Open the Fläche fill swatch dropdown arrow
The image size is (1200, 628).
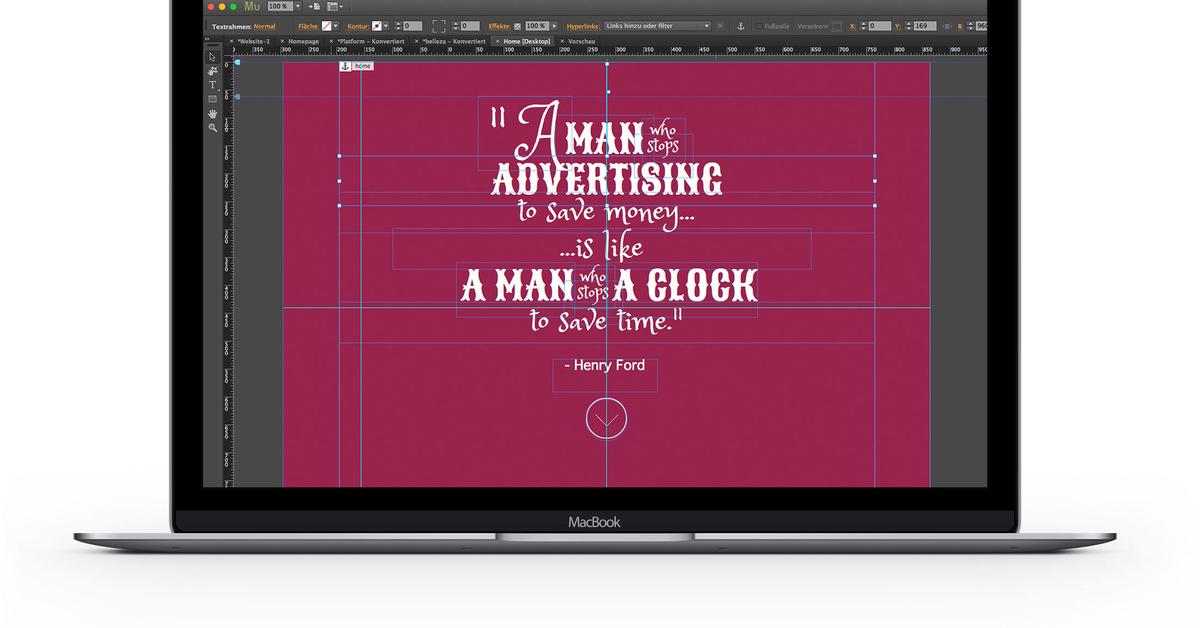pyautogui.click(x=336, y=26)
